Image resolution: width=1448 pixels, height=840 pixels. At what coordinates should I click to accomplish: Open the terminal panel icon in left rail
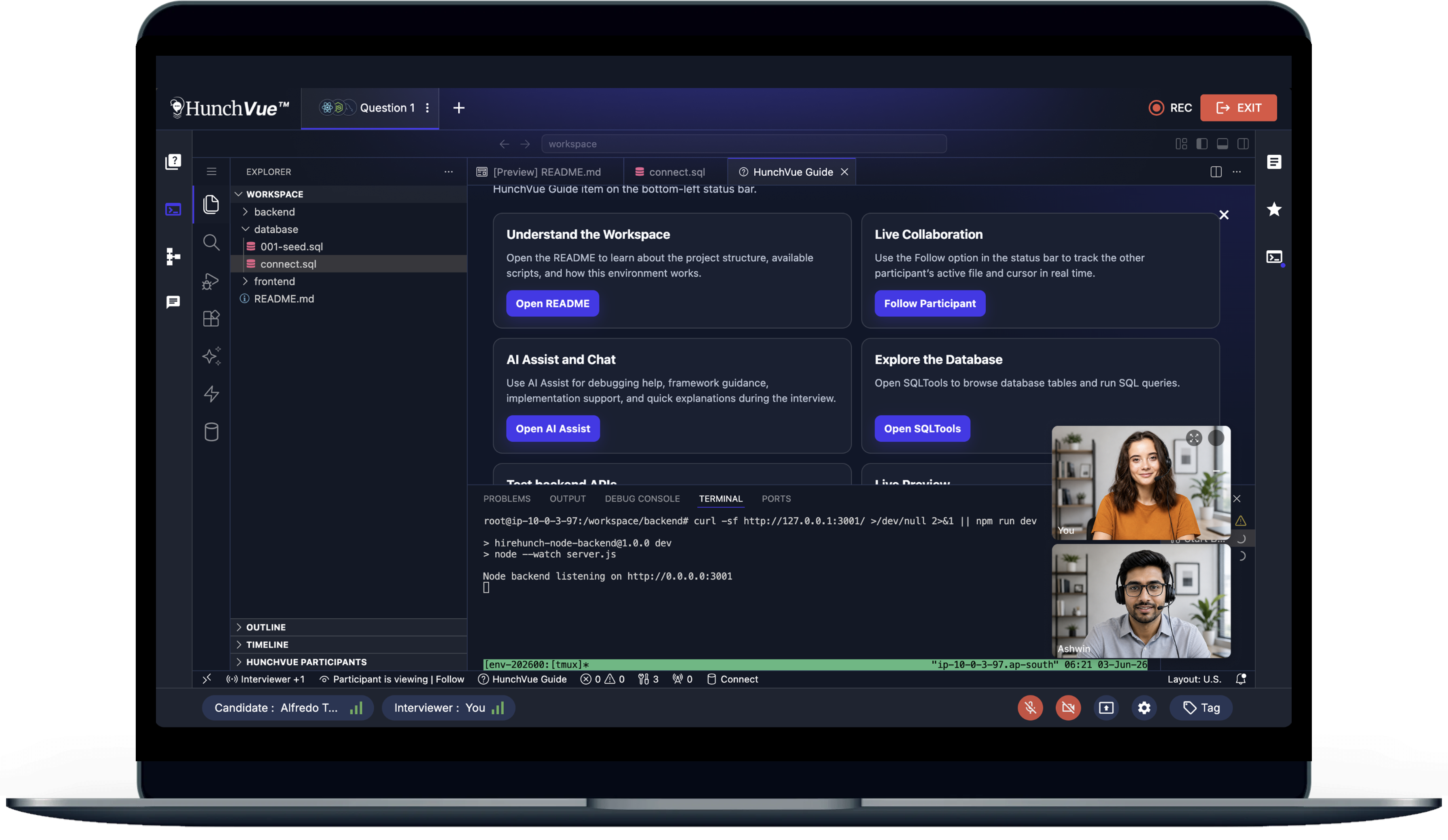pyautogui.click(x=173, y=209)
